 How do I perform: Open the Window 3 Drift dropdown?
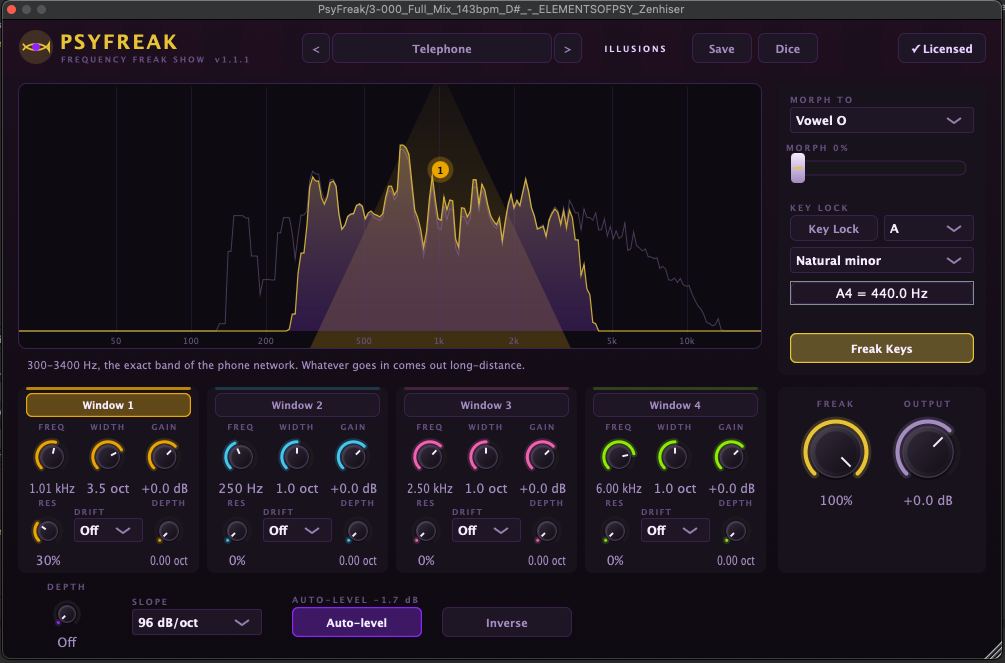(x=486, y=530)
